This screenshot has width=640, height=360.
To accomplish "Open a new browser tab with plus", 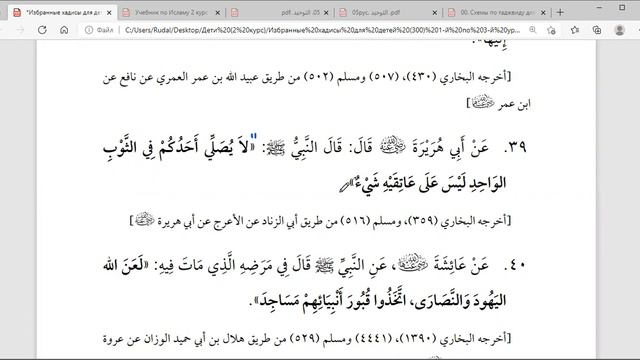I will [560, 13].
